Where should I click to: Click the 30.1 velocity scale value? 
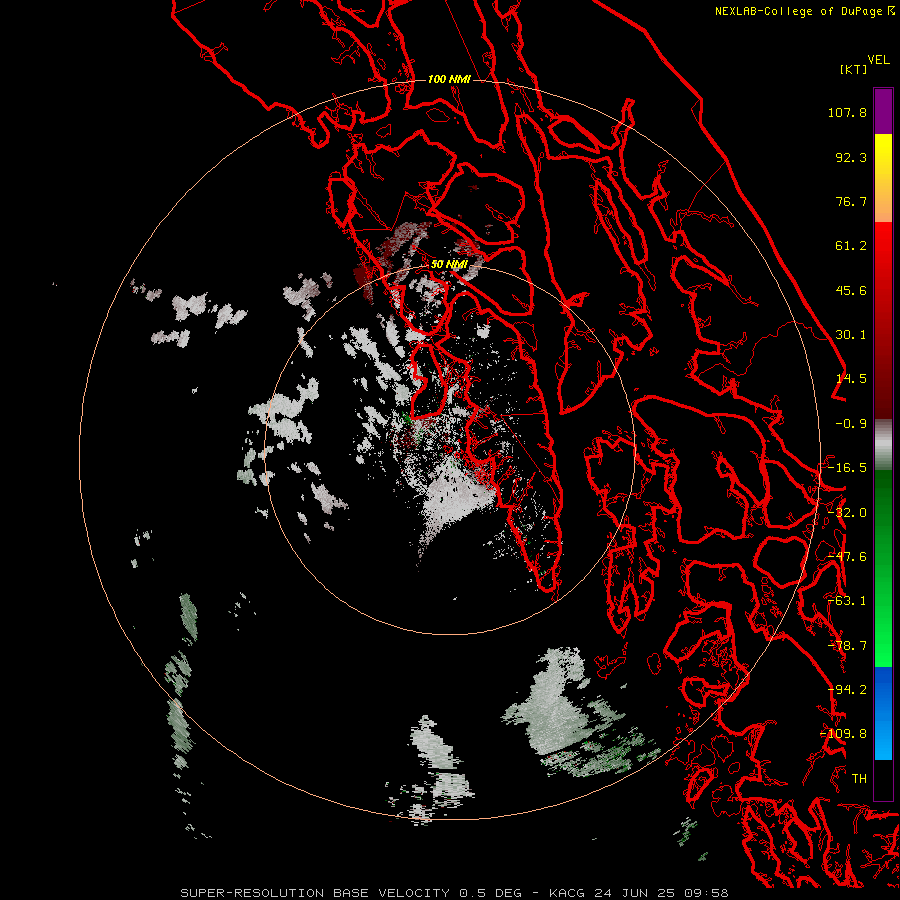point(851,335)
